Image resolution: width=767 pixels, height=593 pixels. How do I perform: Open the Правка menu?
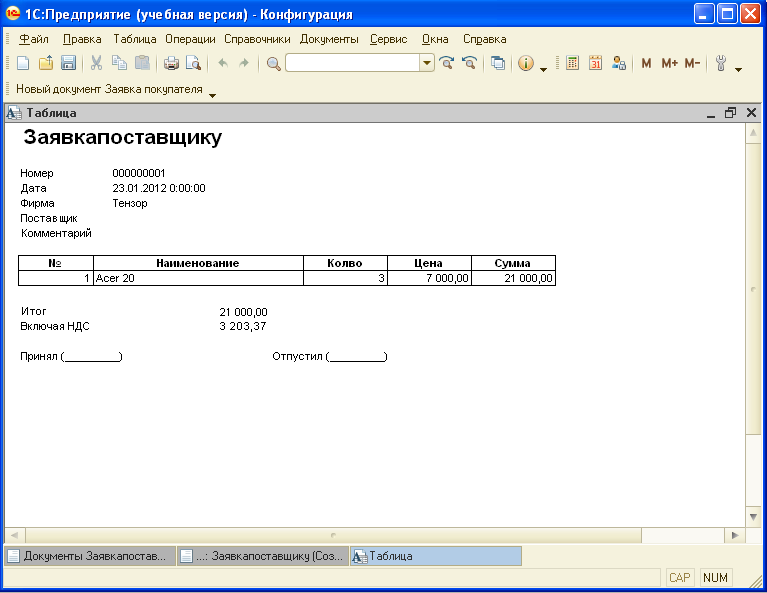(x=82, y=39)
